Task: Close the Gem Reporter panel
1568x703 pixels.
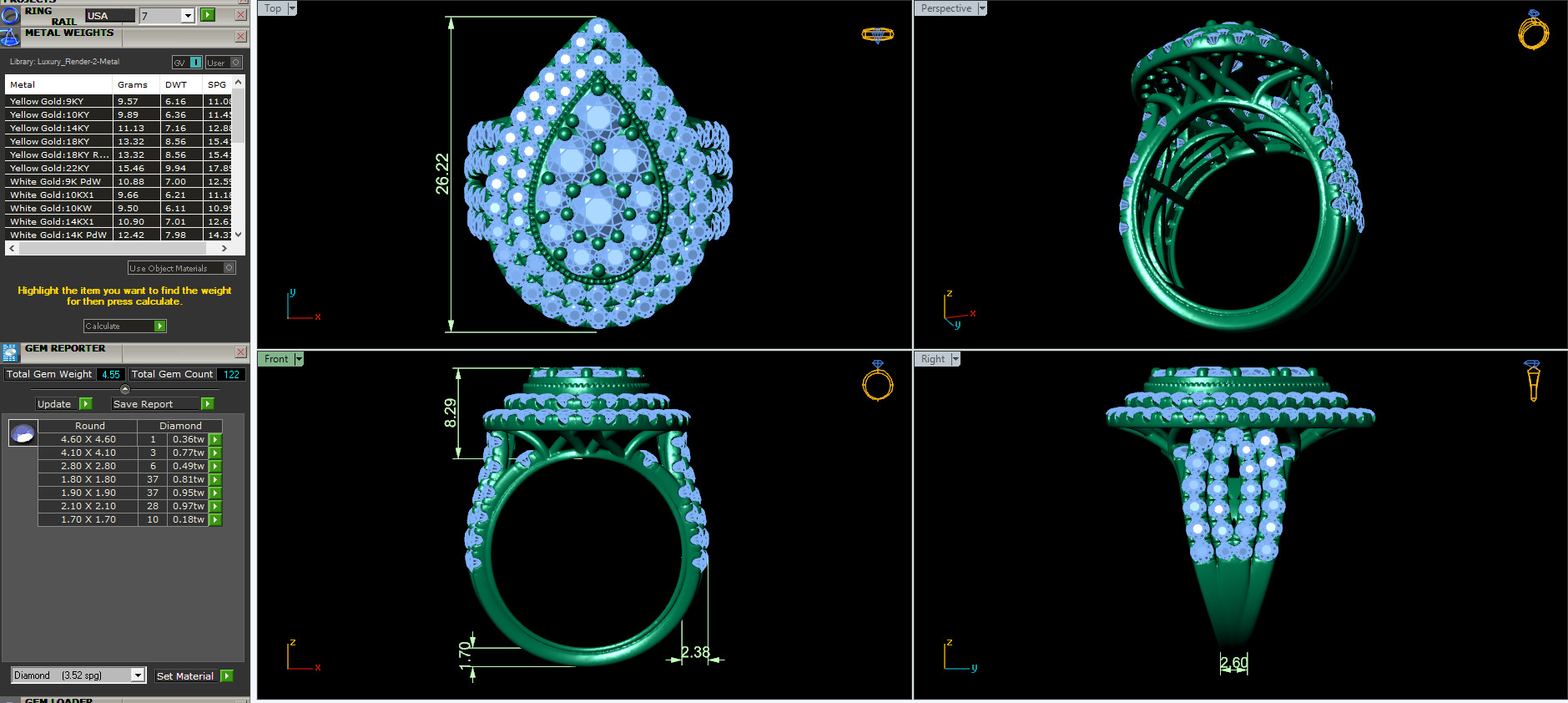Action: (240, 352)
